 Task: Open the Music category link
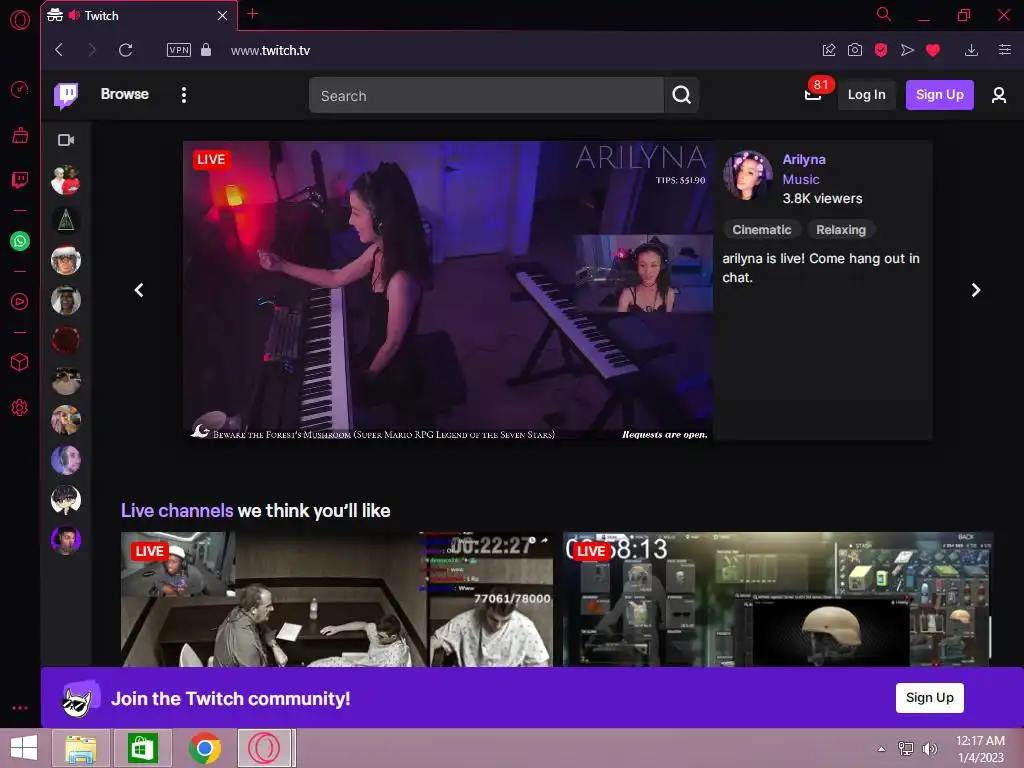(x=801, y=179)
